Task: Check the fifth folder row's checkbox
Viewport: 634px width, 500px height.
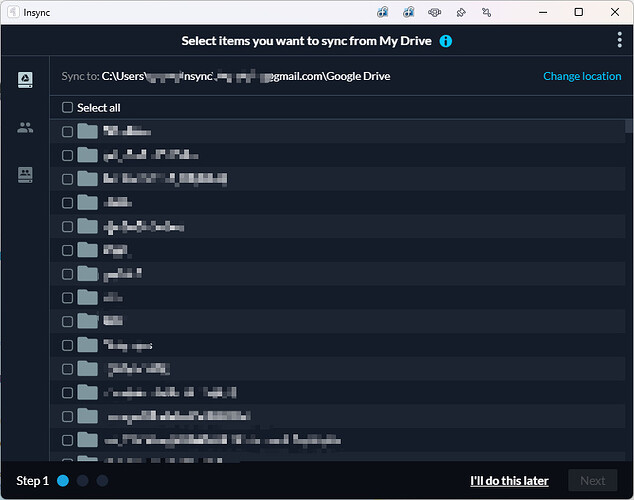Action: pyautogui.click(x=67, y=226)
